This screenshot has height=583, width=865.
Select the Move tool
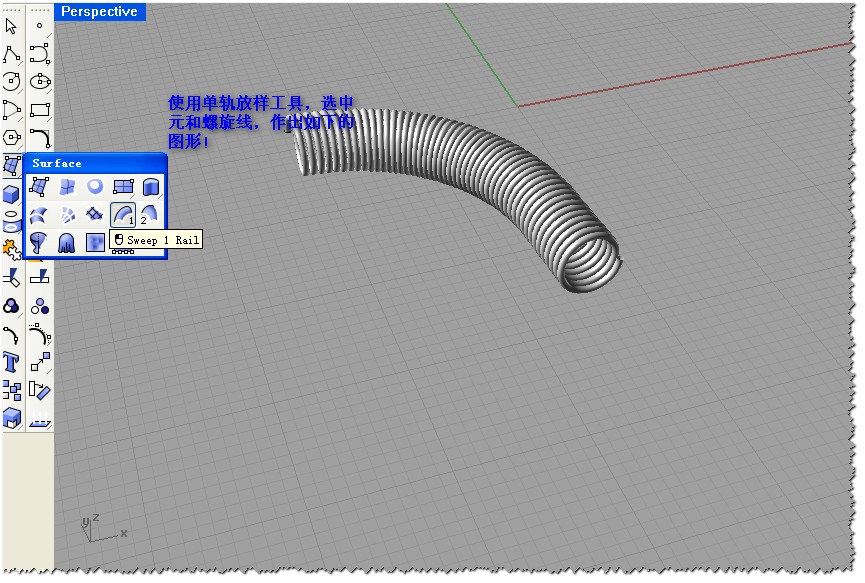(40, 362)
